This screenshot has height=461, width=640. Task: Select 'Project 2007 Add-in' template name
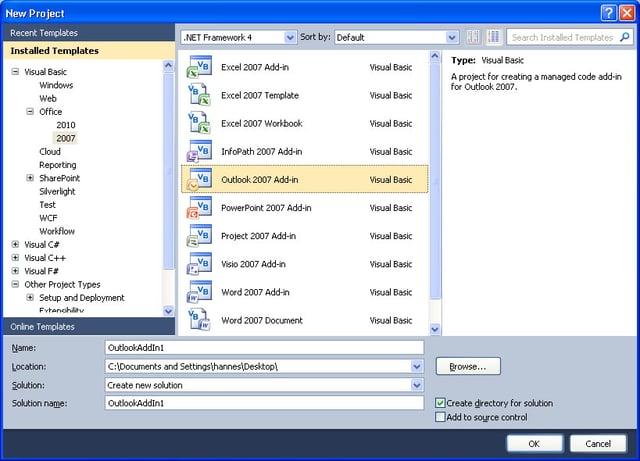tap(258, 236)
